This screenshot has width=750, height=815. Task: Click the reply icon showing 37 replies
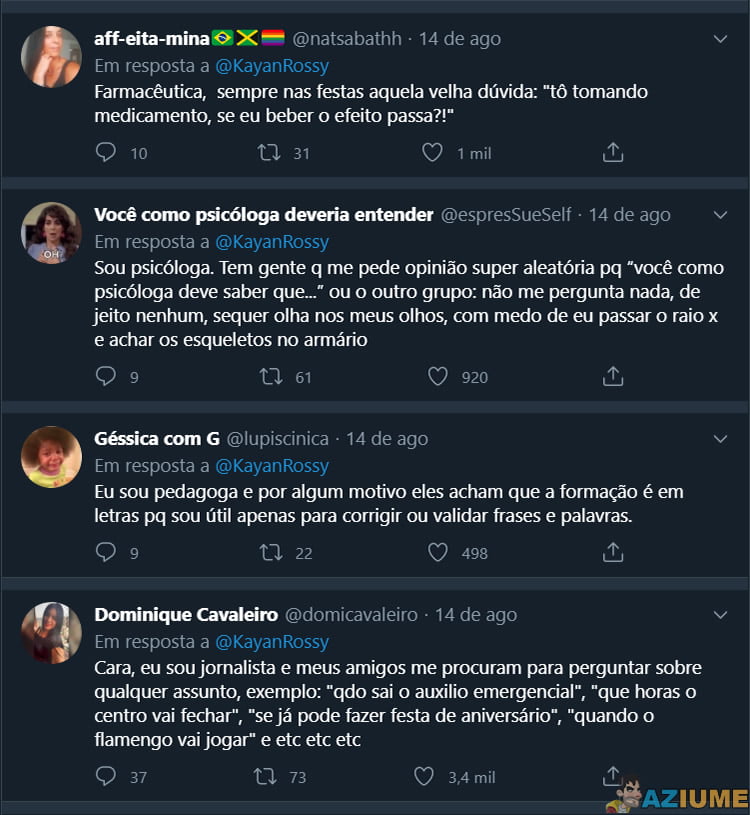tap(106, 777)
